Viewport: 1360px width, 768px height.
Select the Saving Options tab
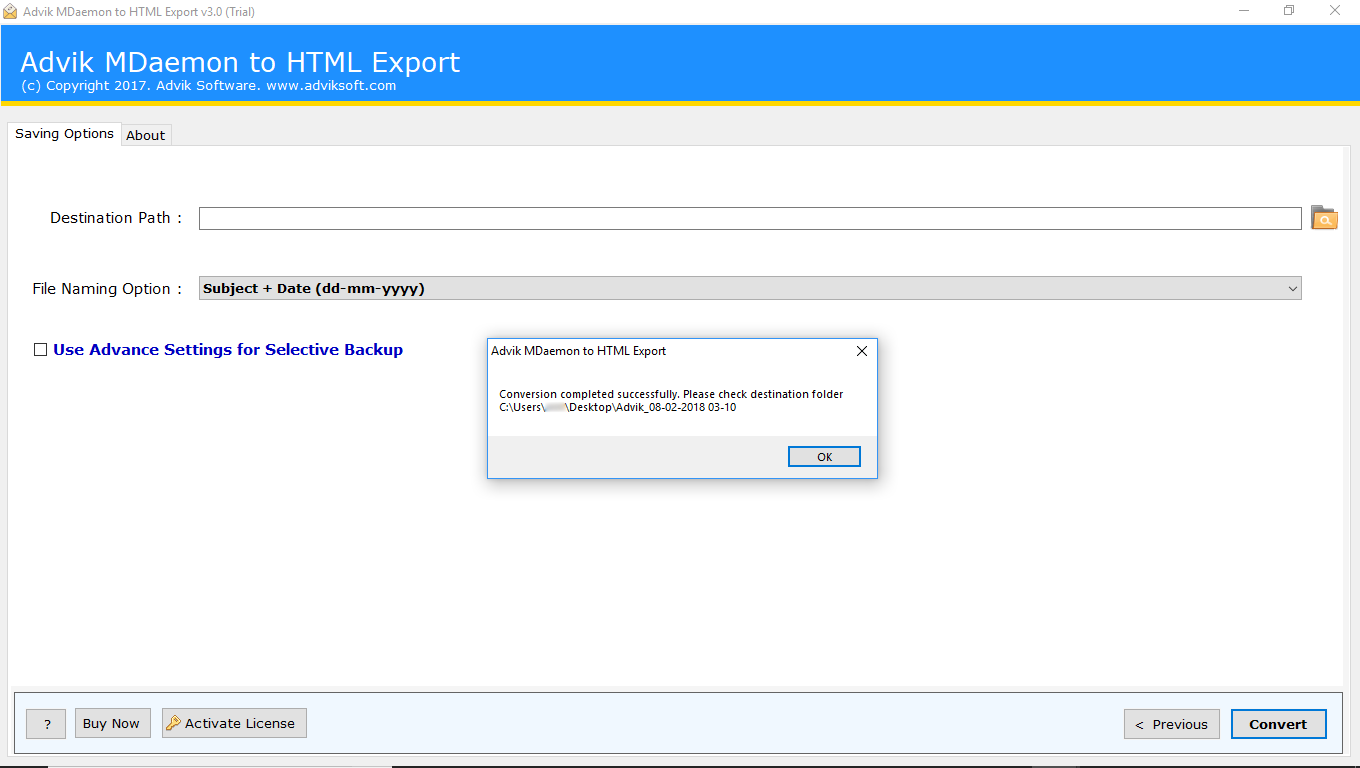(64, 133)
